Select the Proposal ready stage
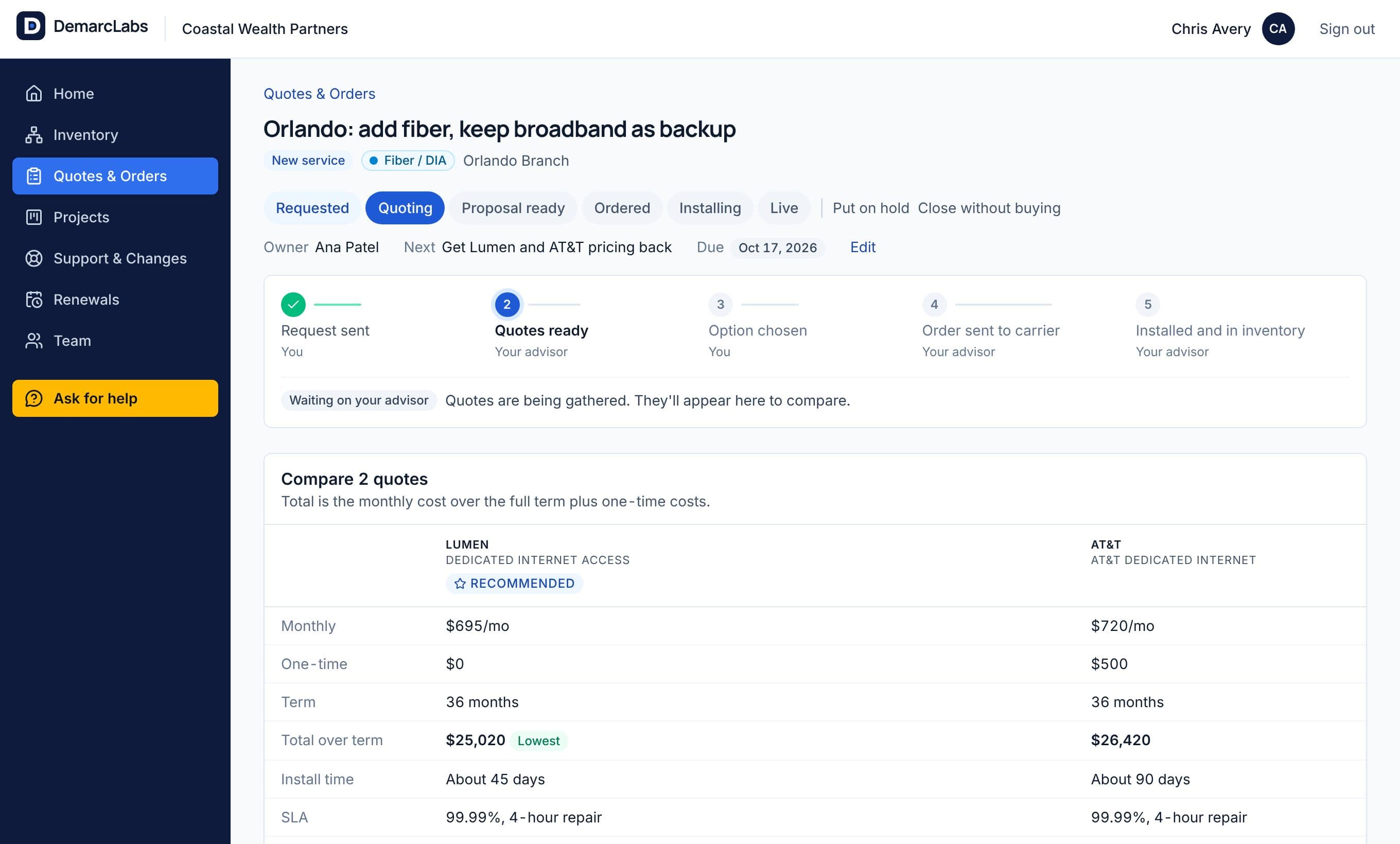Viewport: 1400px width, 844px height. (513, 208)
